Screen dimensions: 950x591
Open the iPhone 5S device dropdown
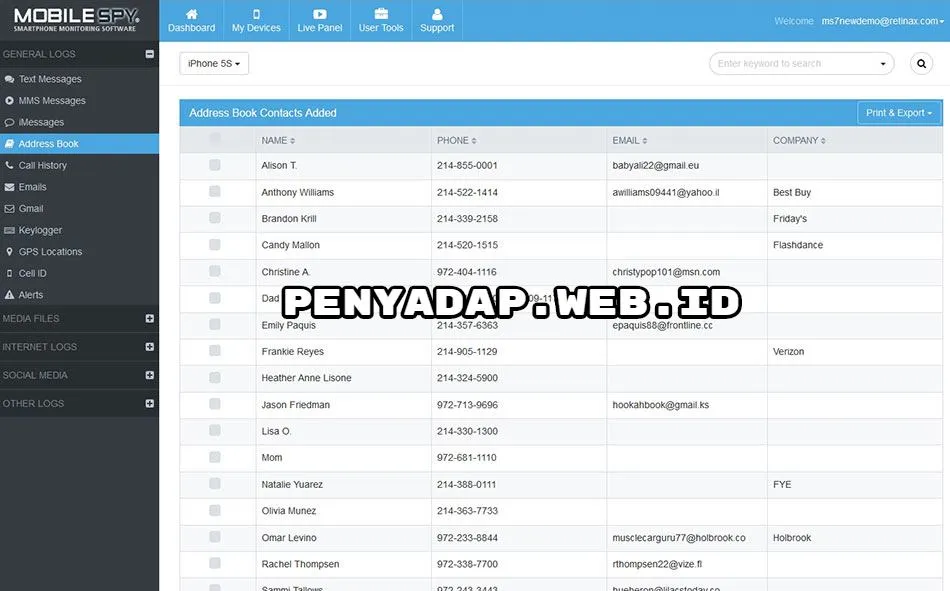click(x=214, y=64)
